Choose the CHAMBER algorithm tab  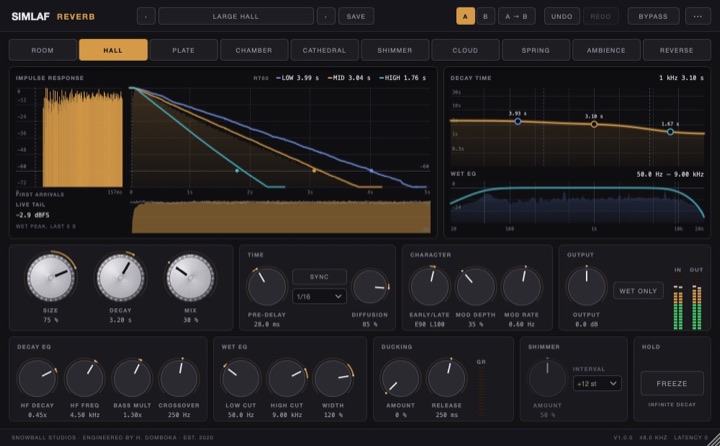[x=254, y=50]
